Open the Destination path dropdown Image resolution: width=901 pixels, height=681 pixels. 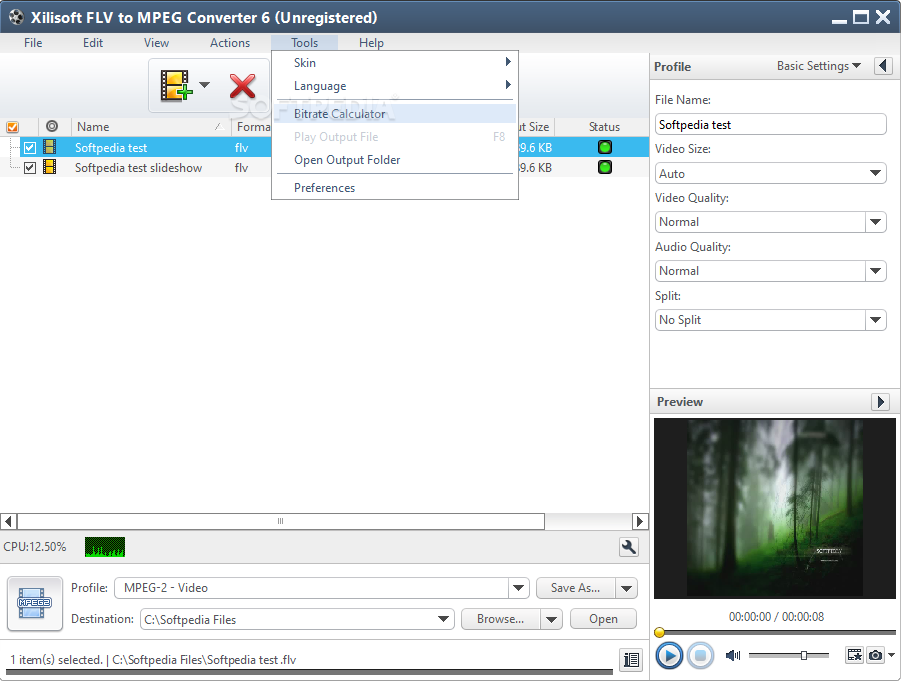click(443, 619)
